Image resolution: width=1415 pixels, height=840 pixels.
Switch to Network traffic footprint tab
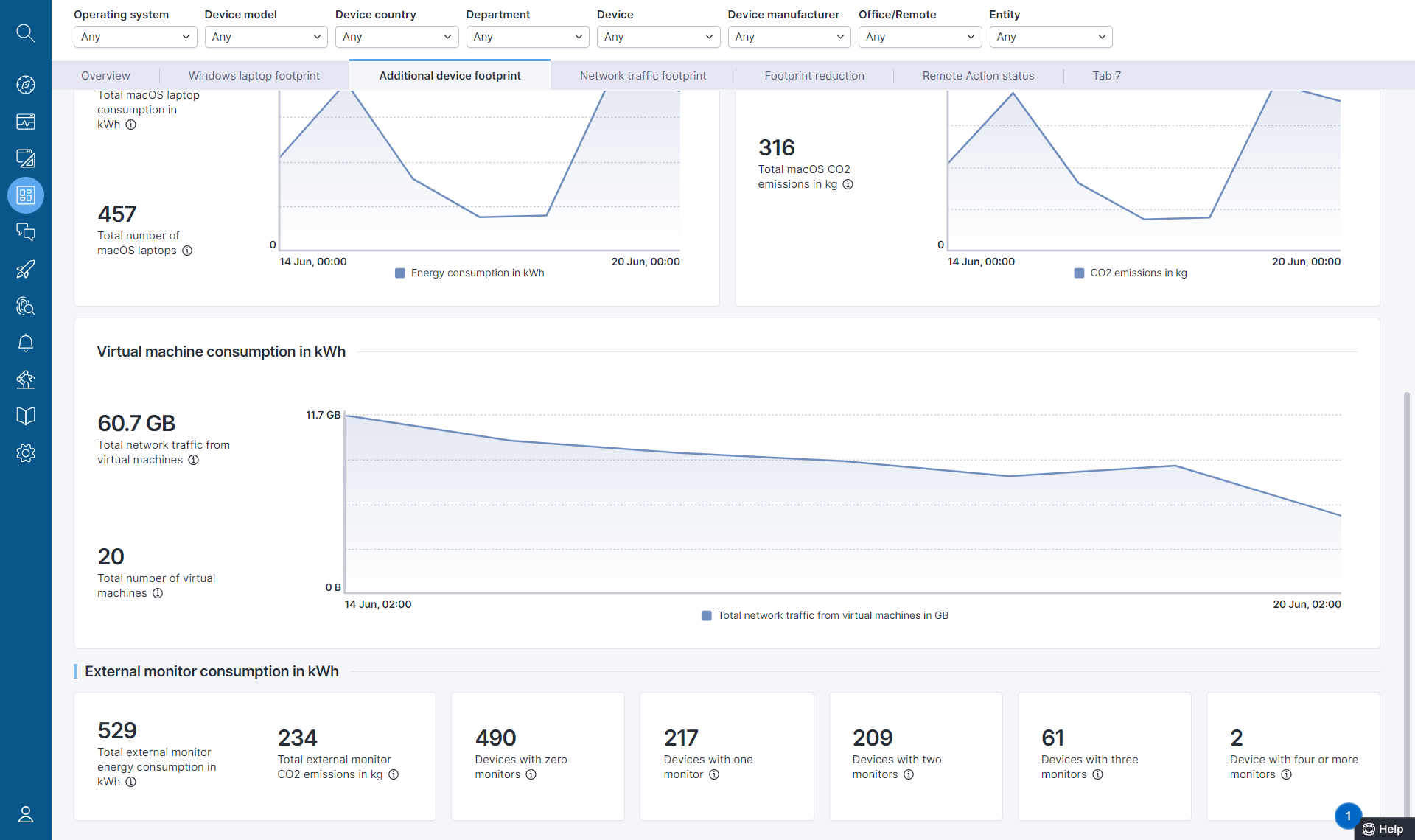pos(643,76)
